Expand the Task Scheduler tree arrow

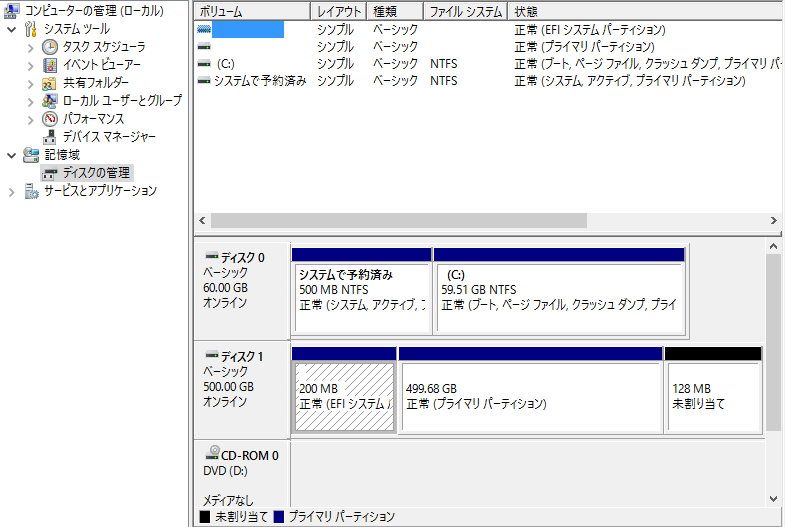[30, 47]
